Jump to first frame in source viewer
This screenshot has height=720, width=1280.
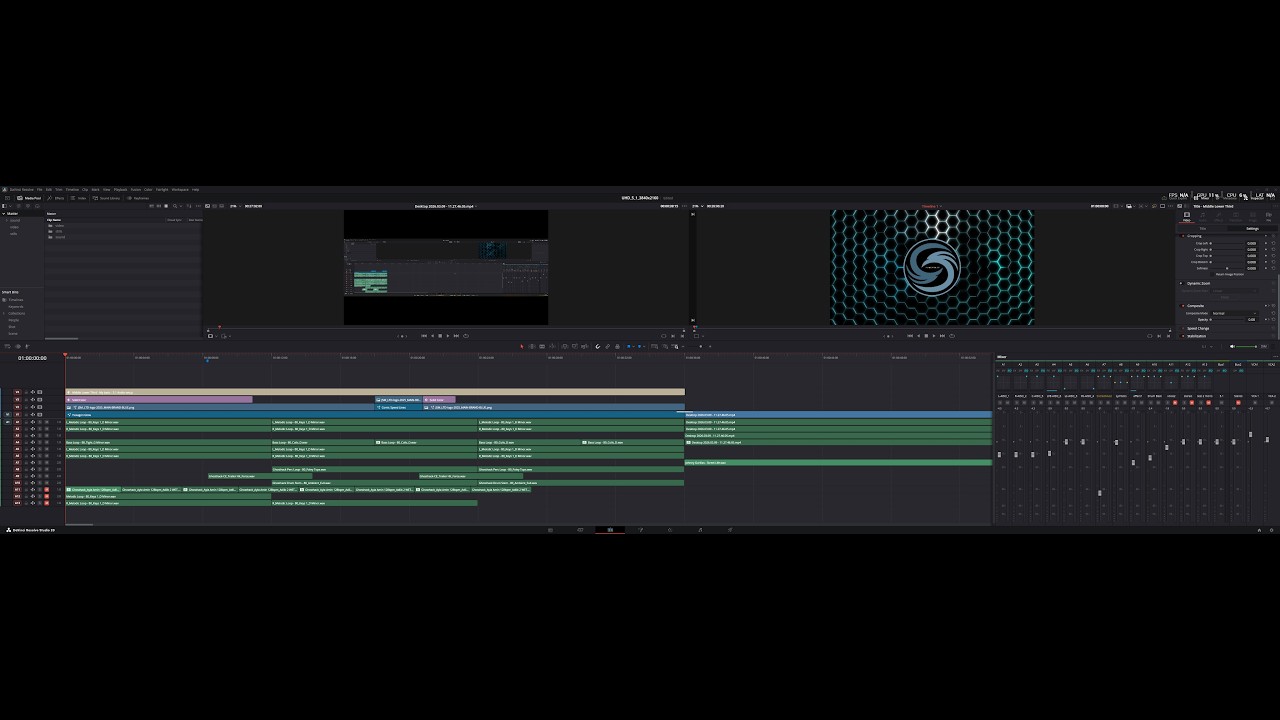pos(424,336)
